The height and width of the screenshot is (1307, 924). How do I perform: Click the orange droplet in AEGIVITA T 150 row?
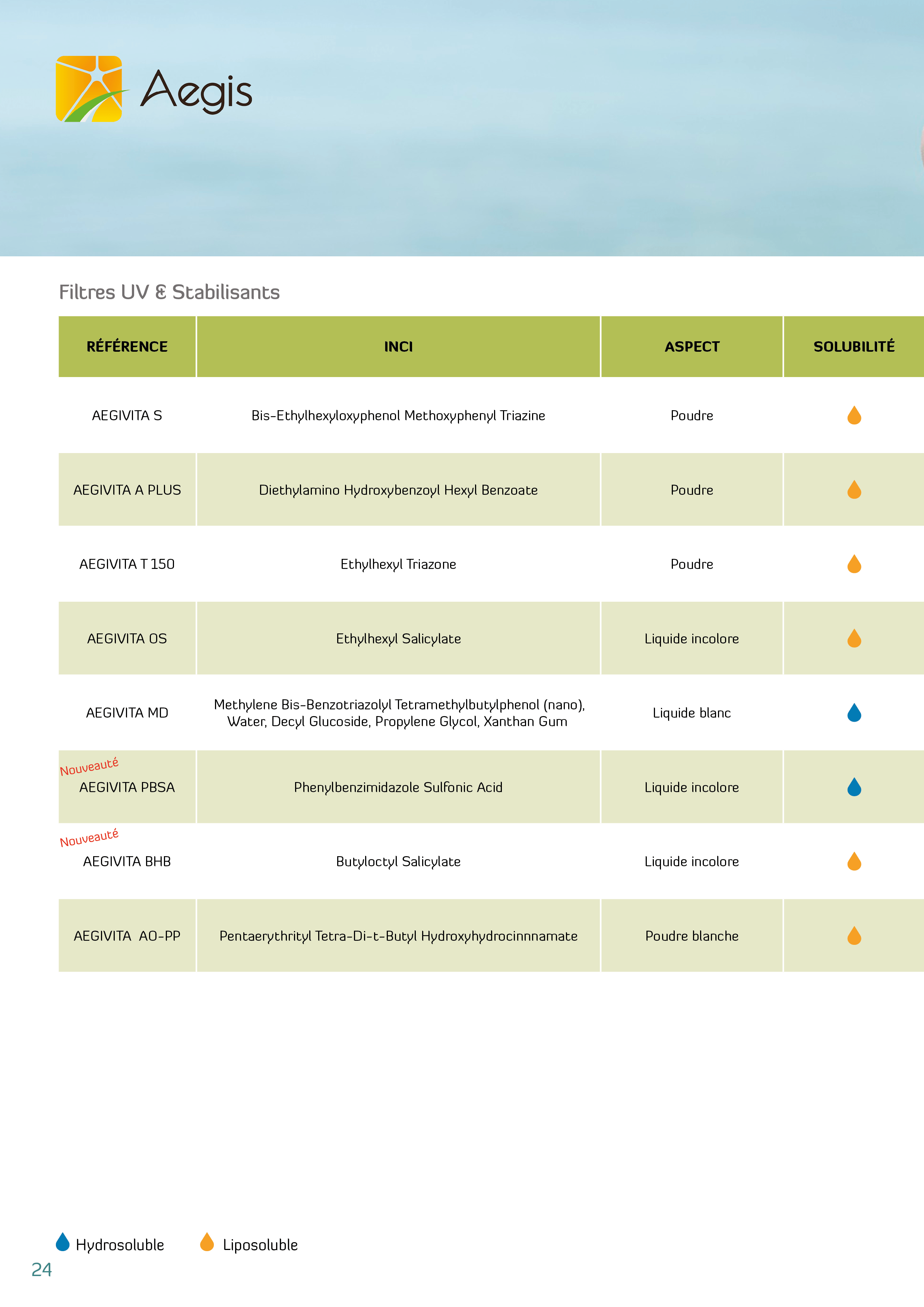coord(854,564)
